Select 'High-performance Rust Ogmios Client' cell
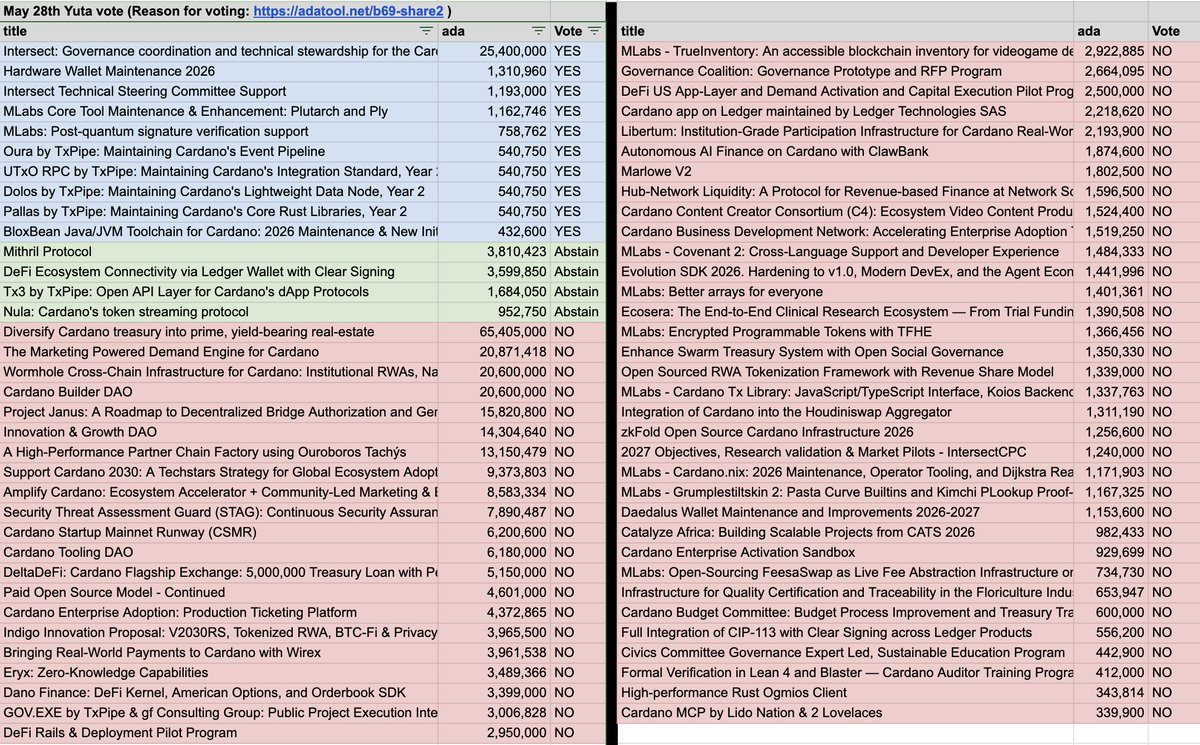The width and height of the screenshot is (1200, 745). [x=848, y=692]
